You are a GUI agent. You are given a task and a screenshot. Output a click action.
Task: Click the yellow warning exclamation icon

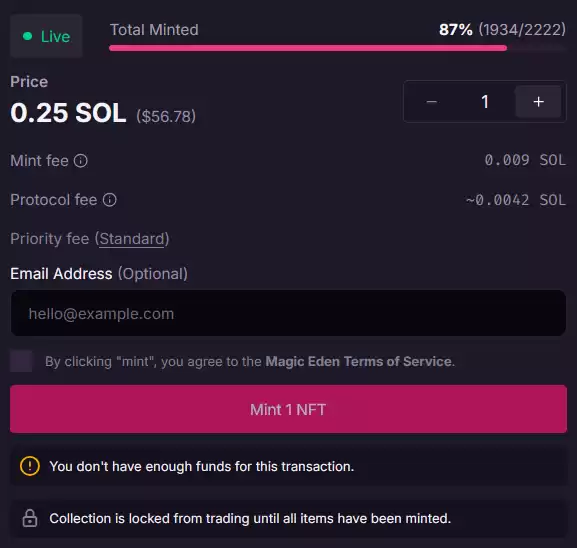pyautogui.click(x=30, y=466)
